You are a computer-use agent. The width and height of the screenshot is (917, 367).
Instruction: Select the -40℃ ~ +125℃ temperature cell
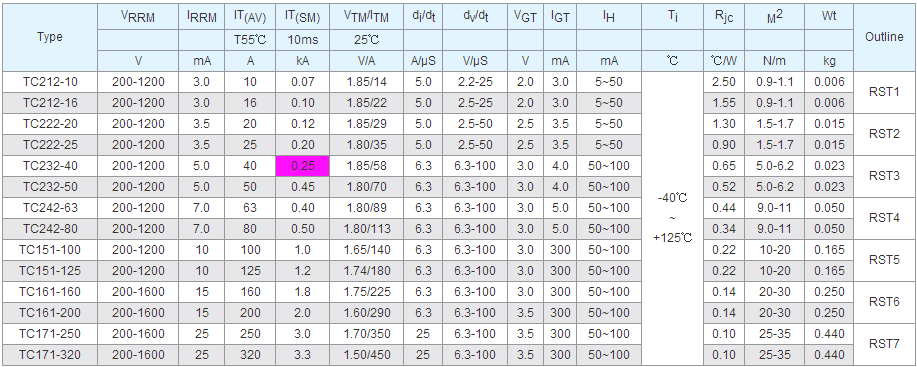(673, 218)
